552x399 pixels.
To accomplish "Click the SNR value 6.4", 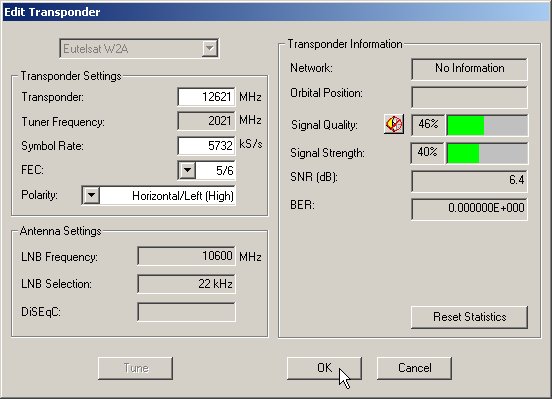I will pos(469,181).
